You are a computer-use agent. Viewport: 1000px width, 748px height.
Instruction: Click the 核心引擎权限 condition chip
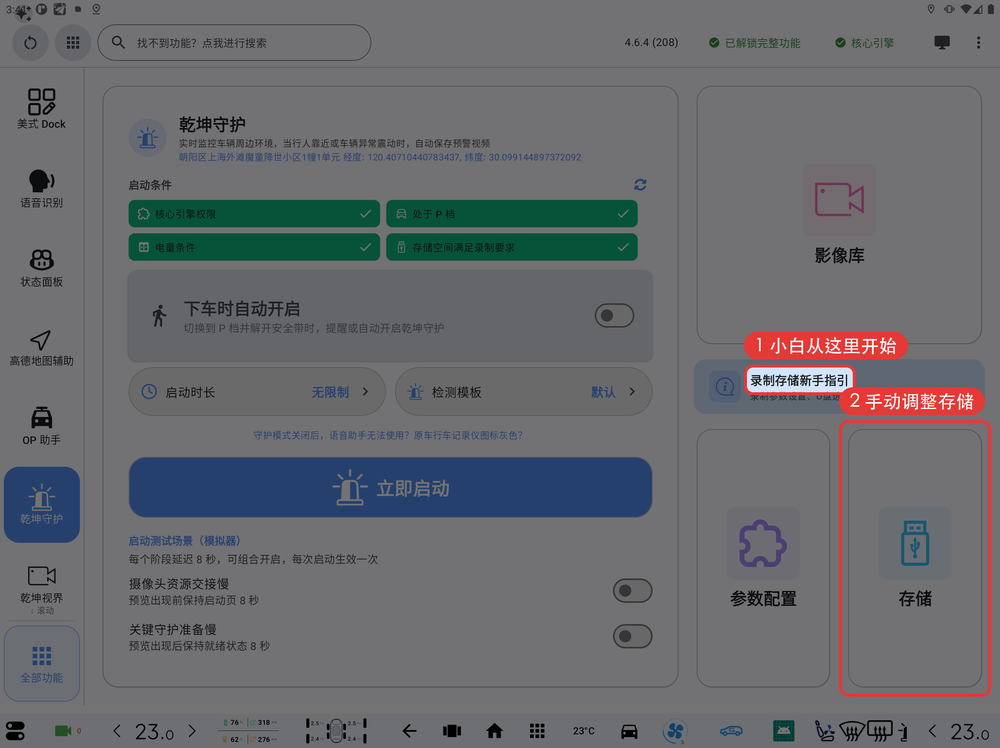point(254,214)
